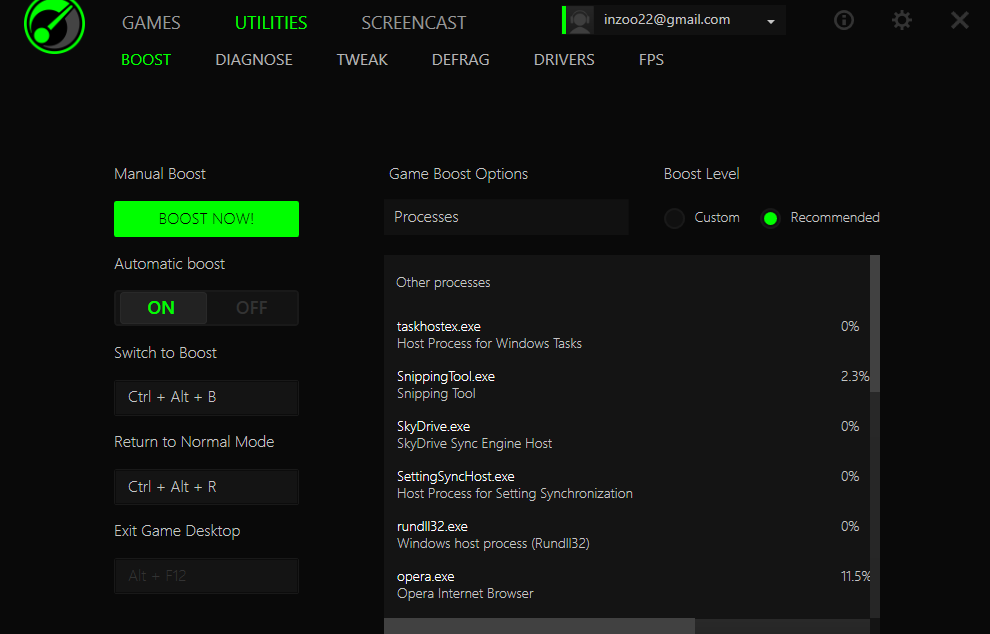
Task: Click the Exit Game Desktop hotkey field
Action: [x=206, y=576]
